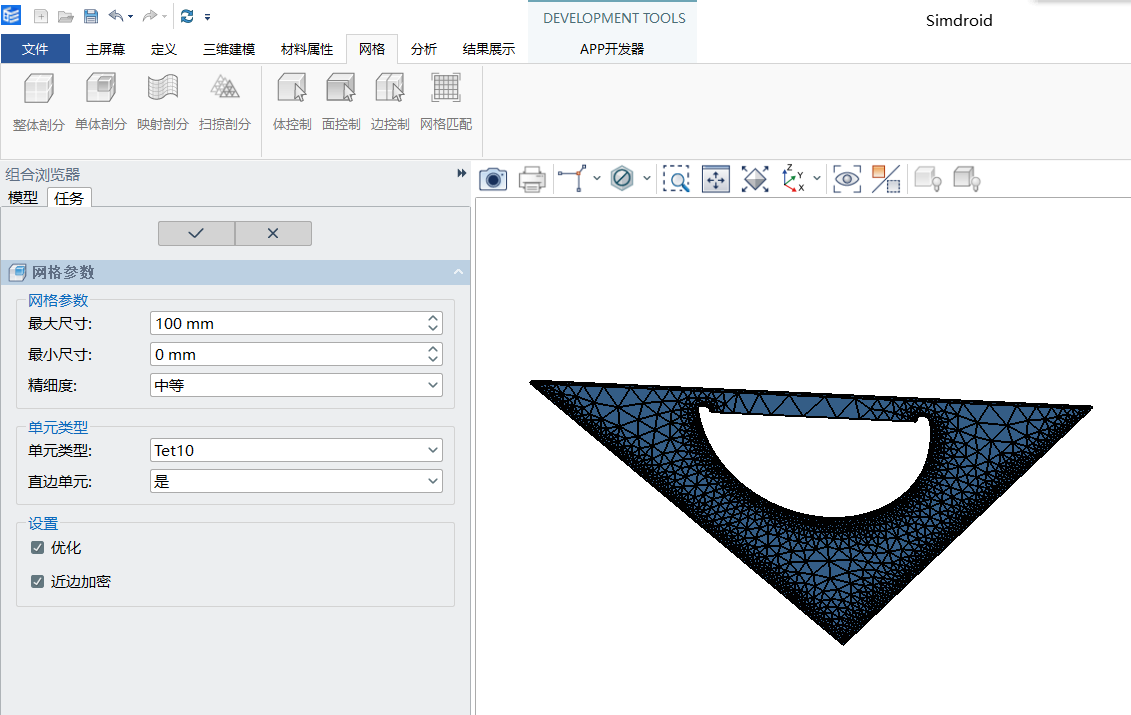Screen dimensions: 1131x715
Task: Click the second cube lightbulb icon
Action: [x=967, y=178]
